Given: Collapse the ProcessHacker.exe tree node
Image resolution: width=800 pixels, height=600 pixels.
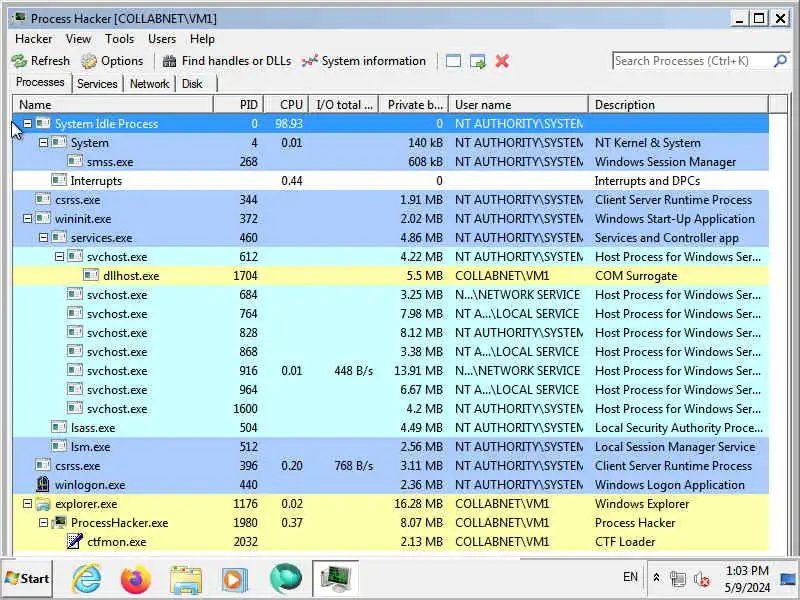Looking at the screenshot, I should pos(43,522).
